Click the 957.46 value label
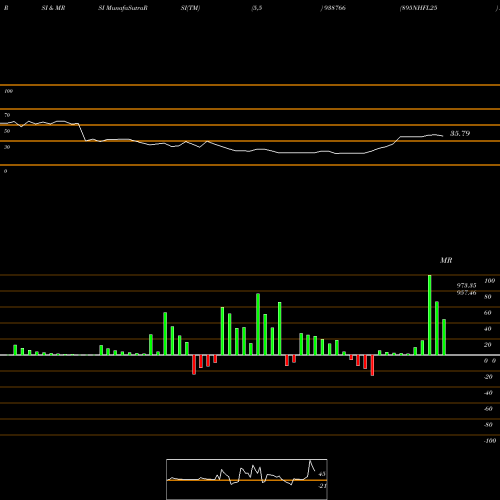Image resolution: width=500 pixels, height=500 pixels. tap(466, 293)
